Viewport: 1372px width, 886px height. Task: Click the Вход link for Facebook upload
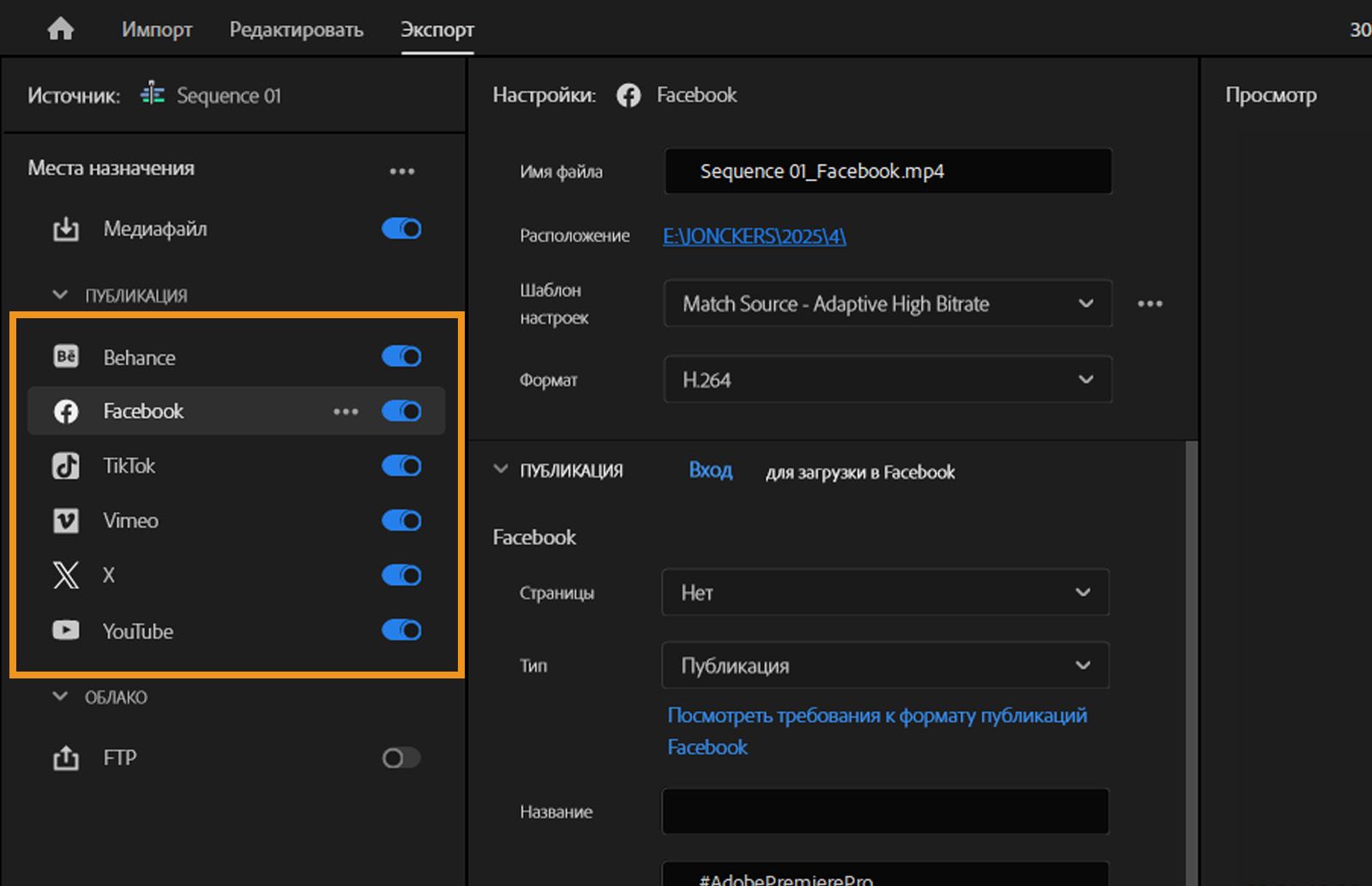pos(710,471)
